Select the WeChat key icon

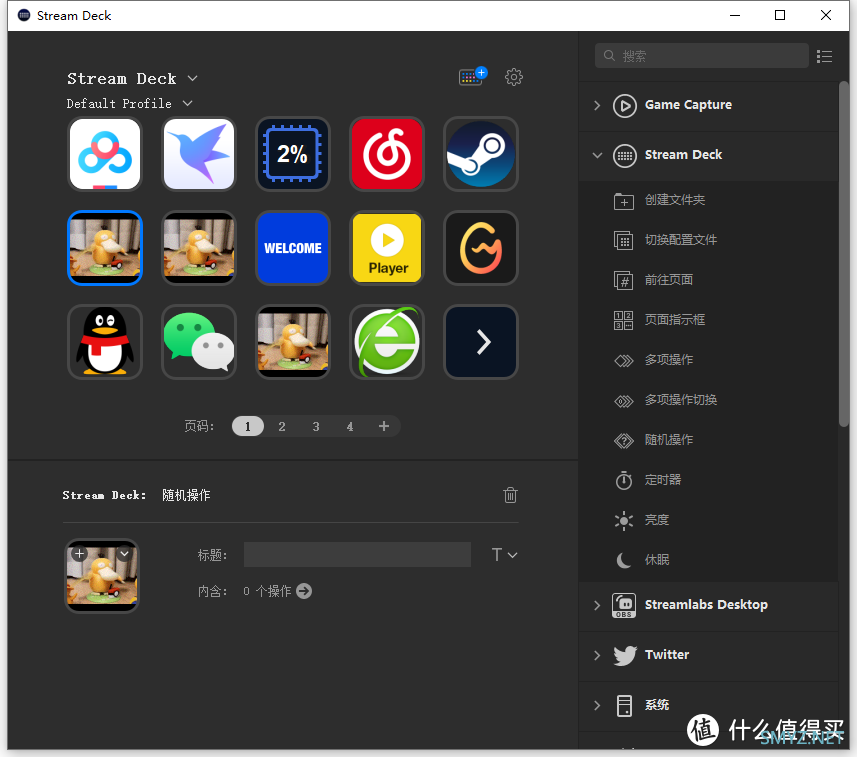point(199,342)
